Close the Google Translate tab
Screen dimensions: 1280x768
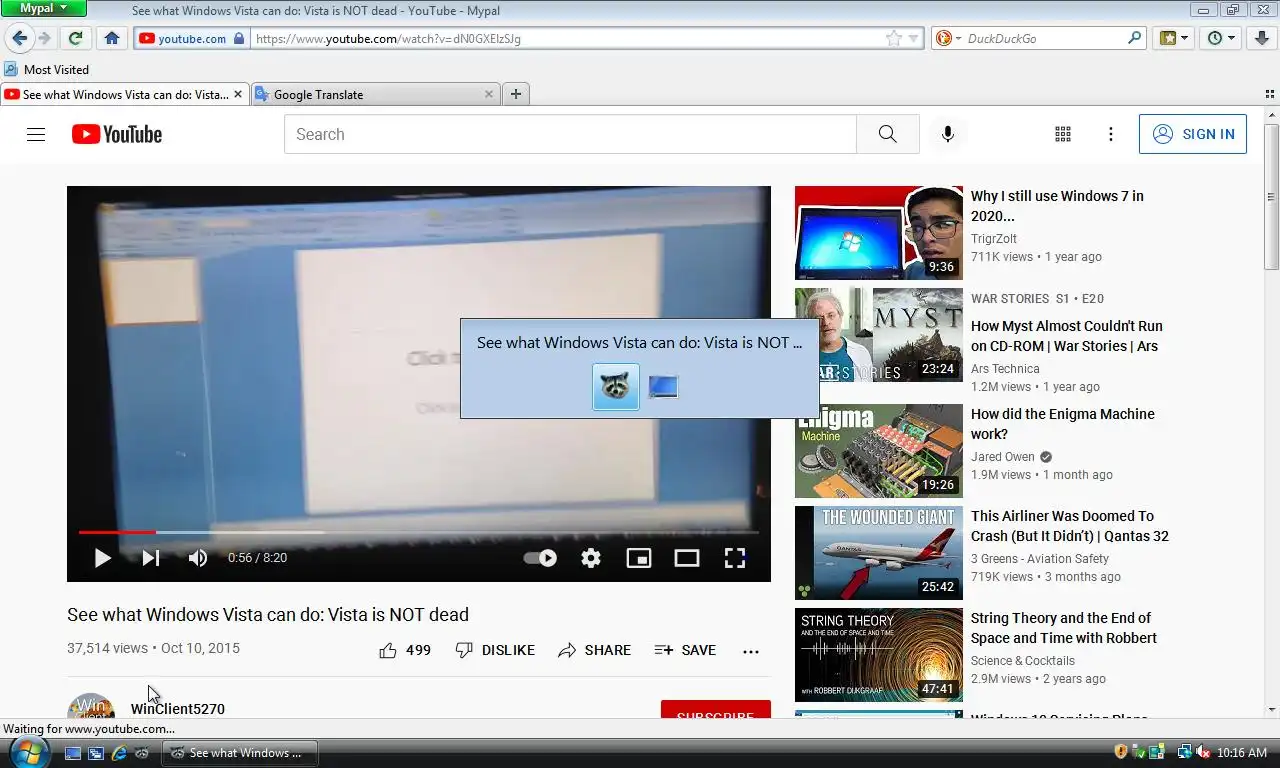pos(488,94)
